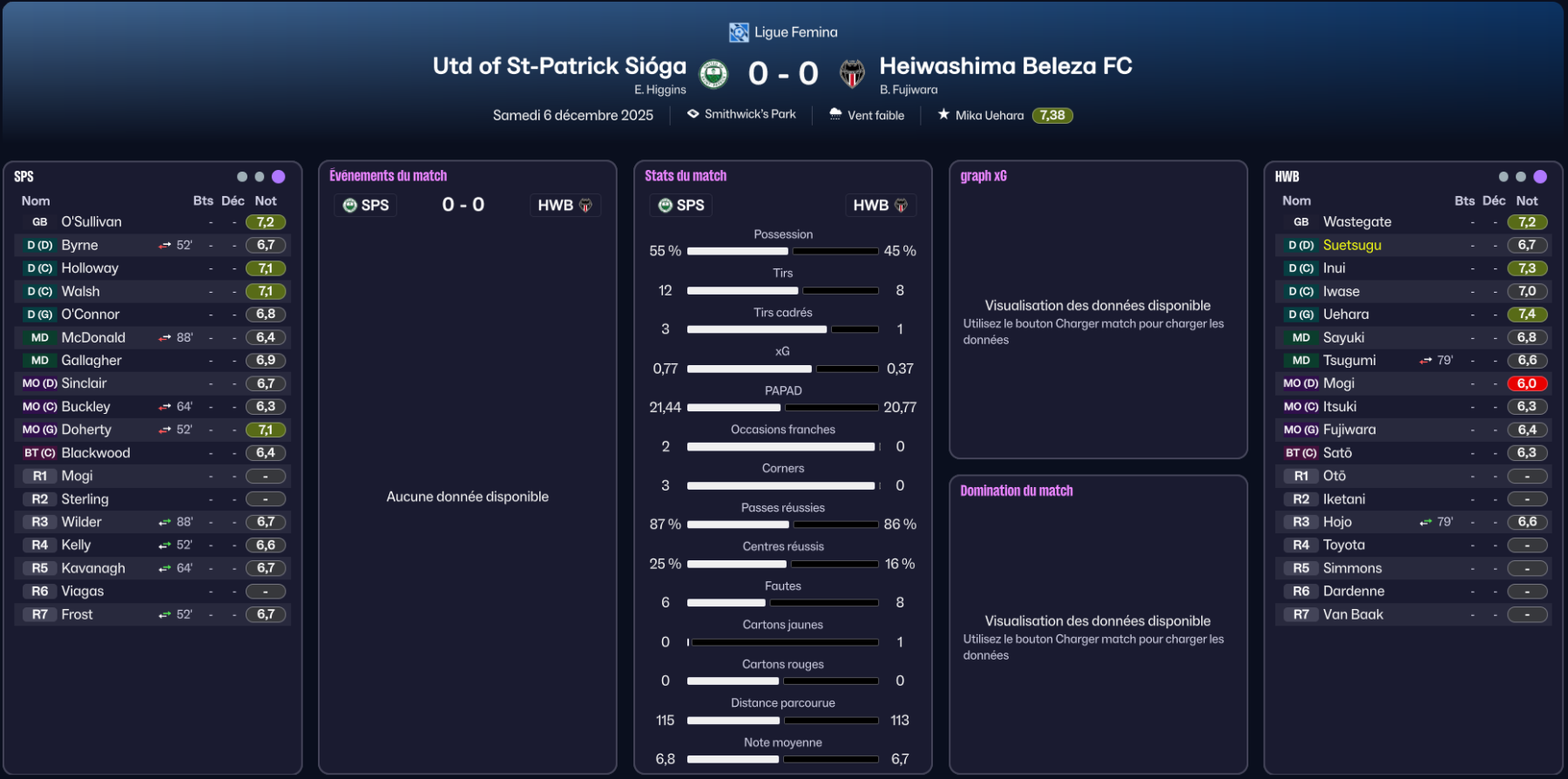Click the HWB badge in Stats du match
Viewport: 1568px width, 779px height.
click(880, 206)
